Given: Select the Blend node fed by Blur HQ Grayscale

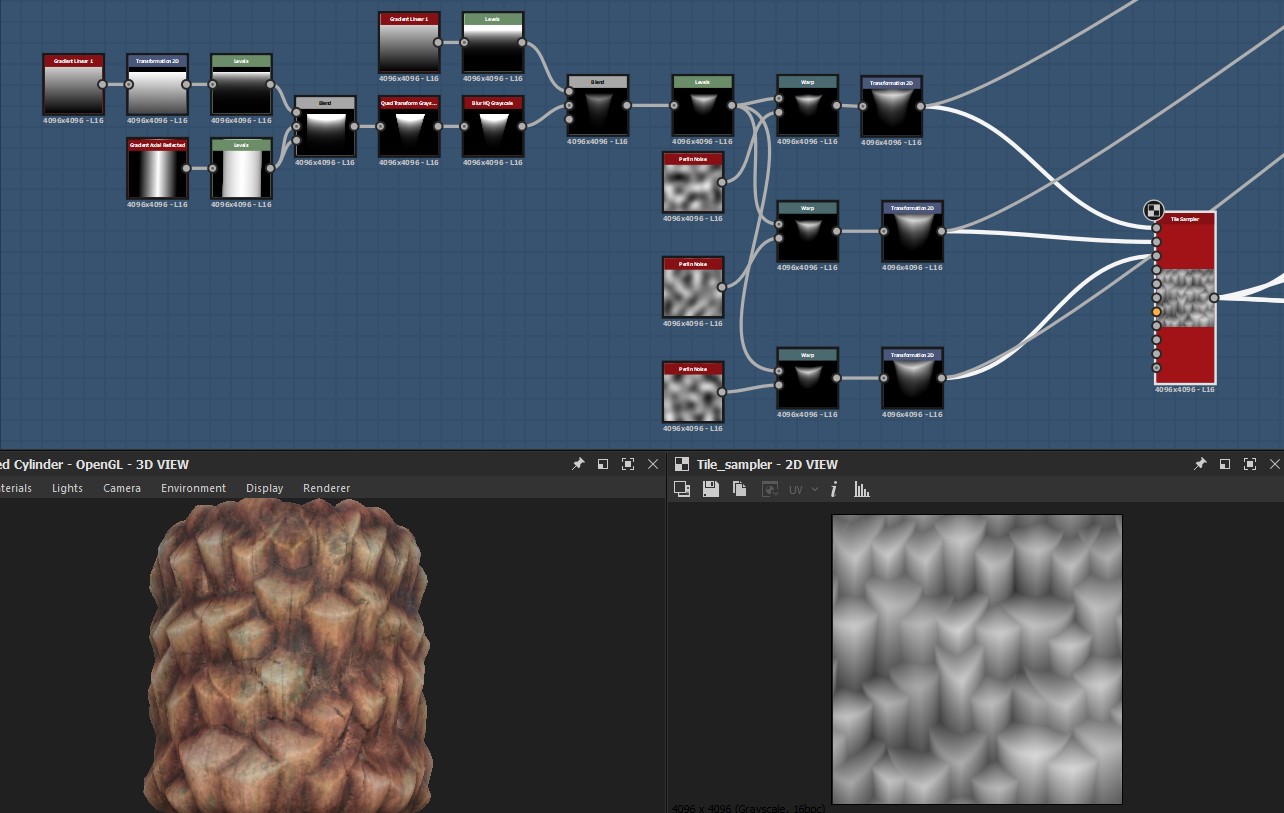Looking at the screenshot, I should (x=598, y=105).
